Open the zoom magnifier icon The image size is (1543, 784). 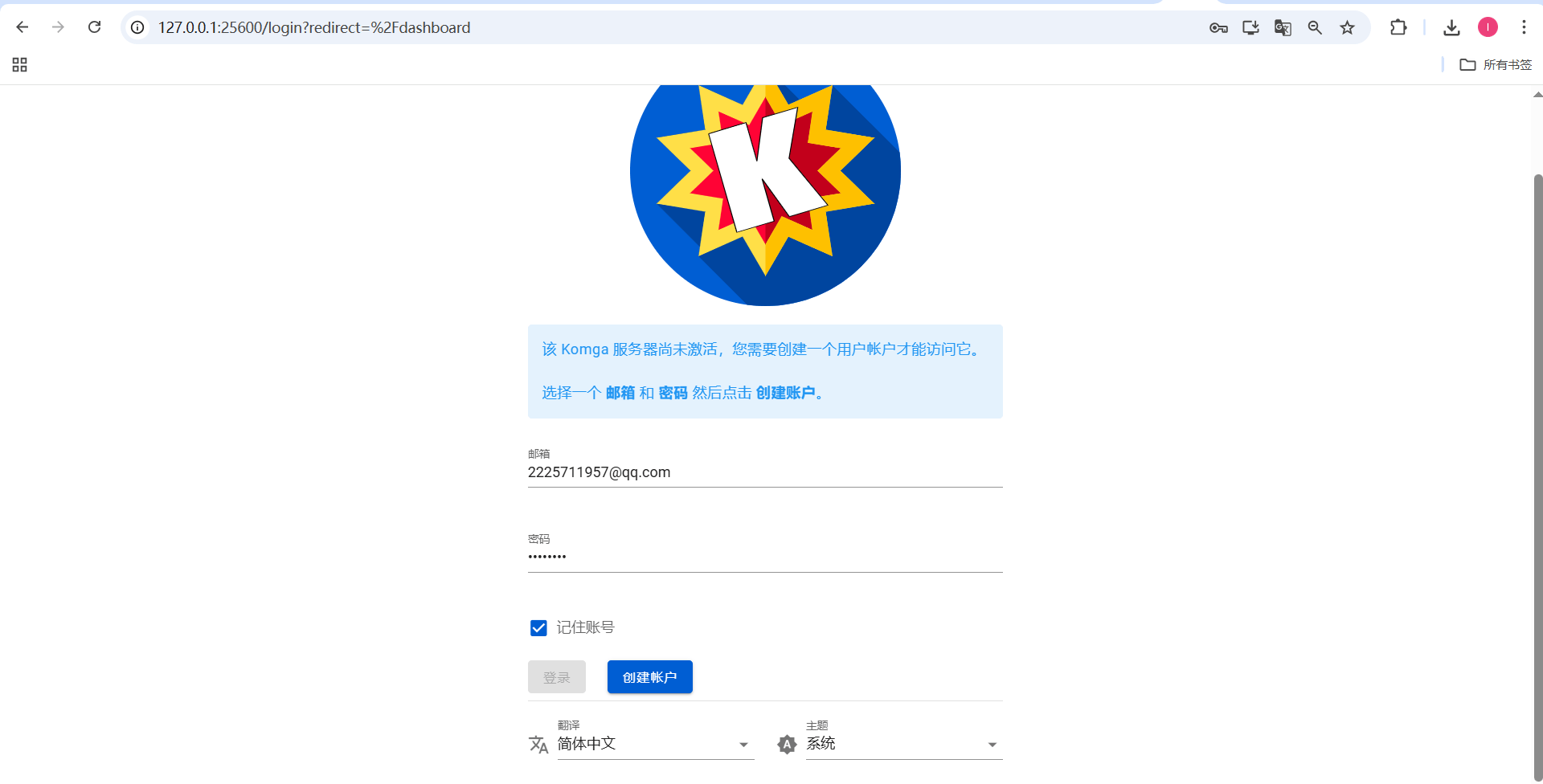click(x=1315, y=27)
